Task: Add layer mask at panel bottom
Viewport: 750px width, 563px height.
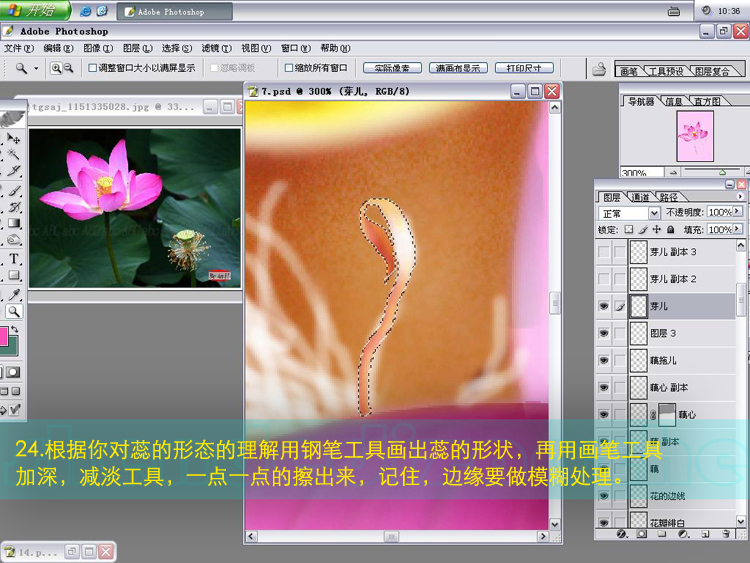Action: pyautogui.click(x=642, y=534)
